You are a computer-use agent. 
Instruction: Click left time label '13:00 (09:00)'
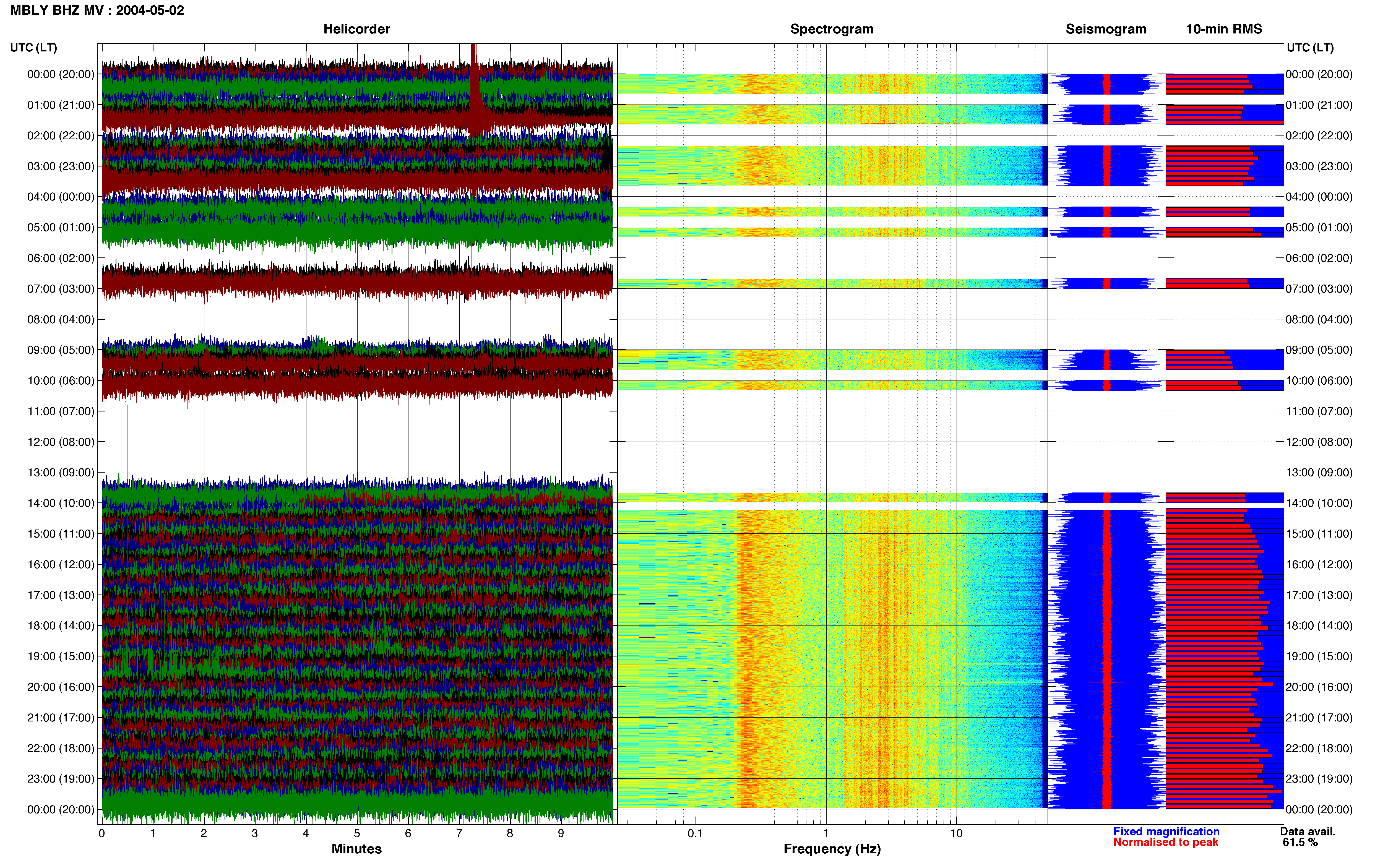(61, 473)
